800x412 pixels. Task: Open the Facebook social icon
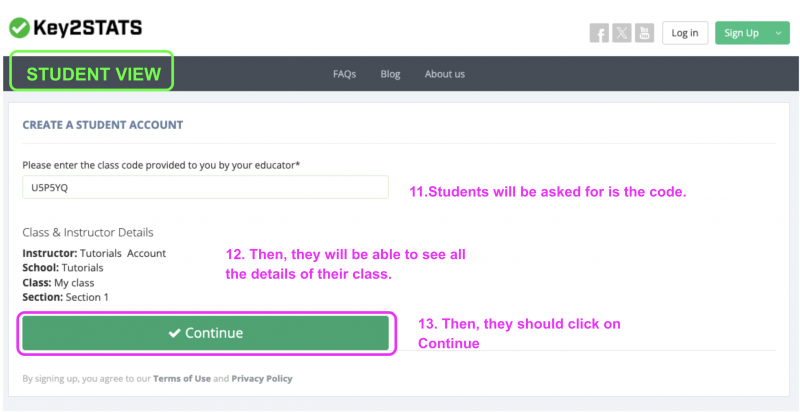599,33
